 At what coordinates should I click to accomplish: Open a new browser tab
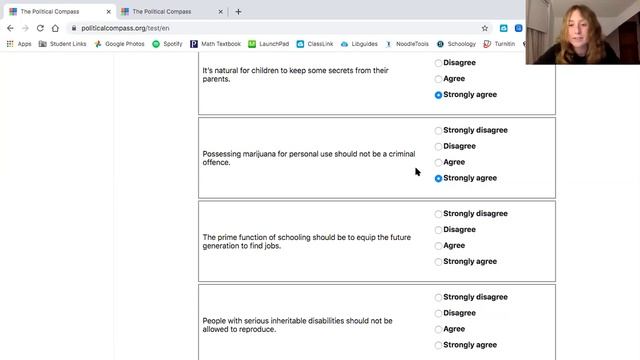point(238,12)
